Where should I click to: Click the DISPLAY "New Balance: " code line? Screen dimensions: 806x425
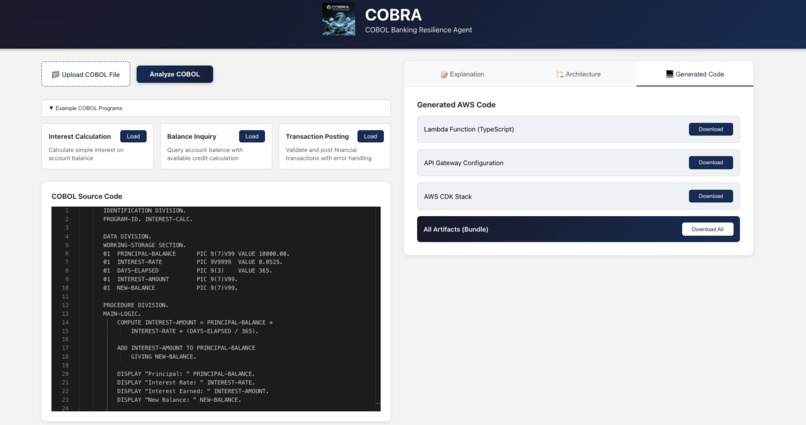coord(179,400)
